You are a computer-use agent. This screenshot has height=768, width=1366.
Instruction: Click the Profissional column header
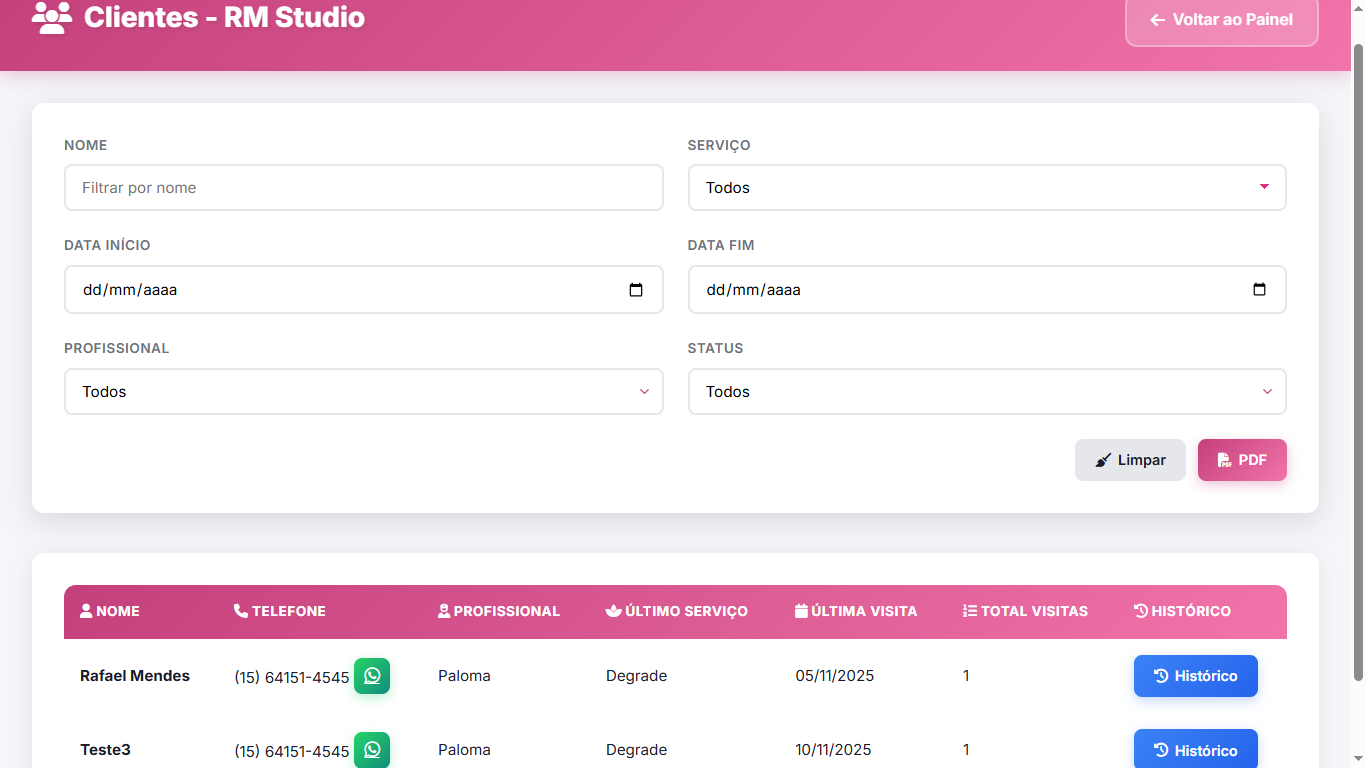pyautogui.click(x=506, y=611)
